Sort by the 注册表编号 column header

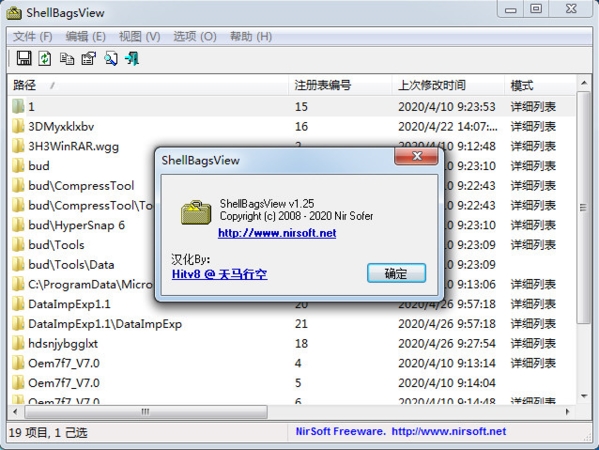340,85
